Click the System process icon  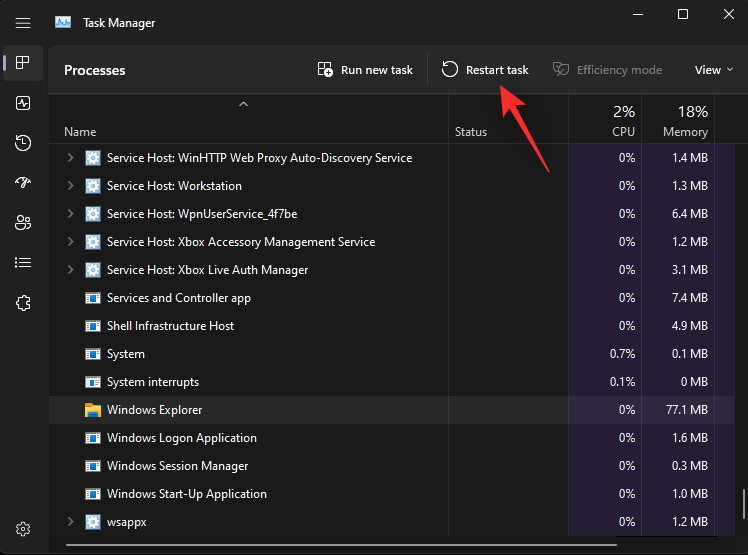coord(93,354)
